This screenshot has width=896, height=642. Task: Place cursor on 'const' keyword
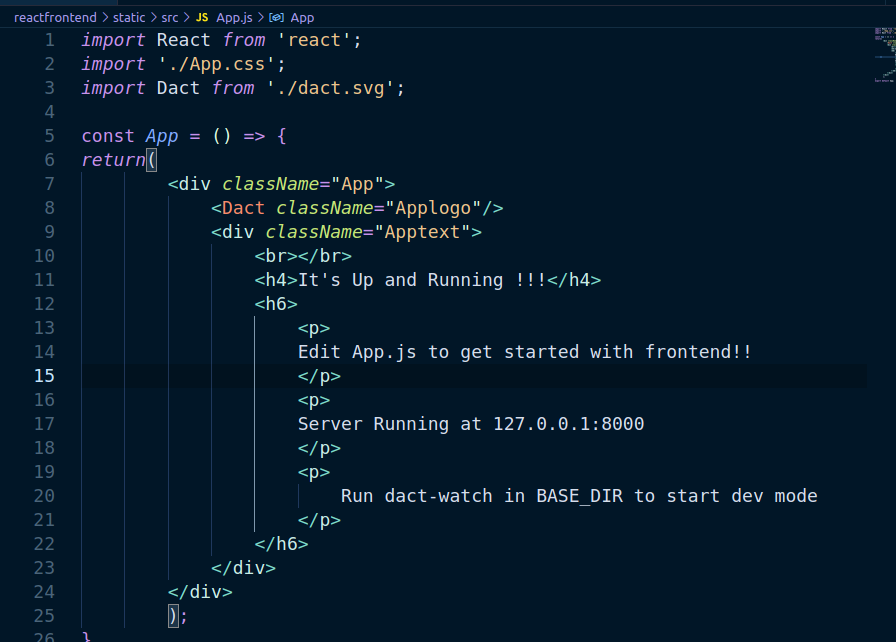[x=108, y=136]
